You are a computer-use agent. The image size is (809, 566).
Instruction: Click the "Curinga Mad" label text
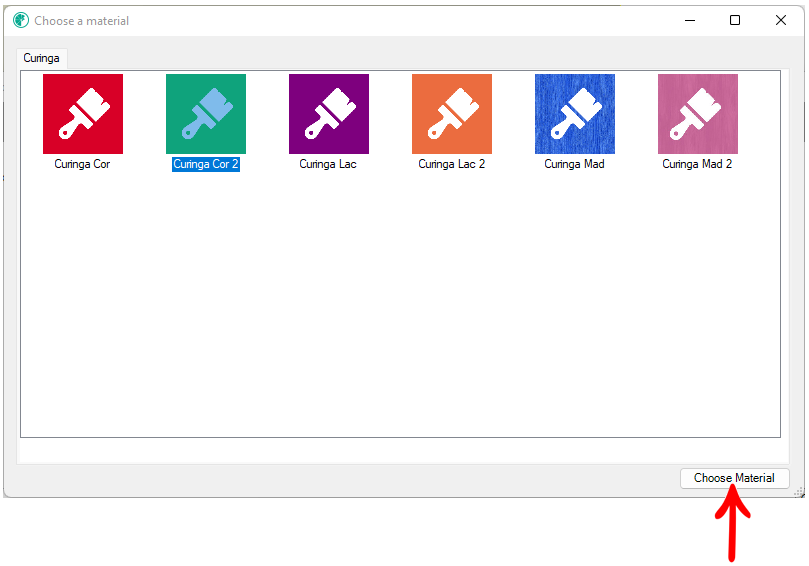[574, 164]
